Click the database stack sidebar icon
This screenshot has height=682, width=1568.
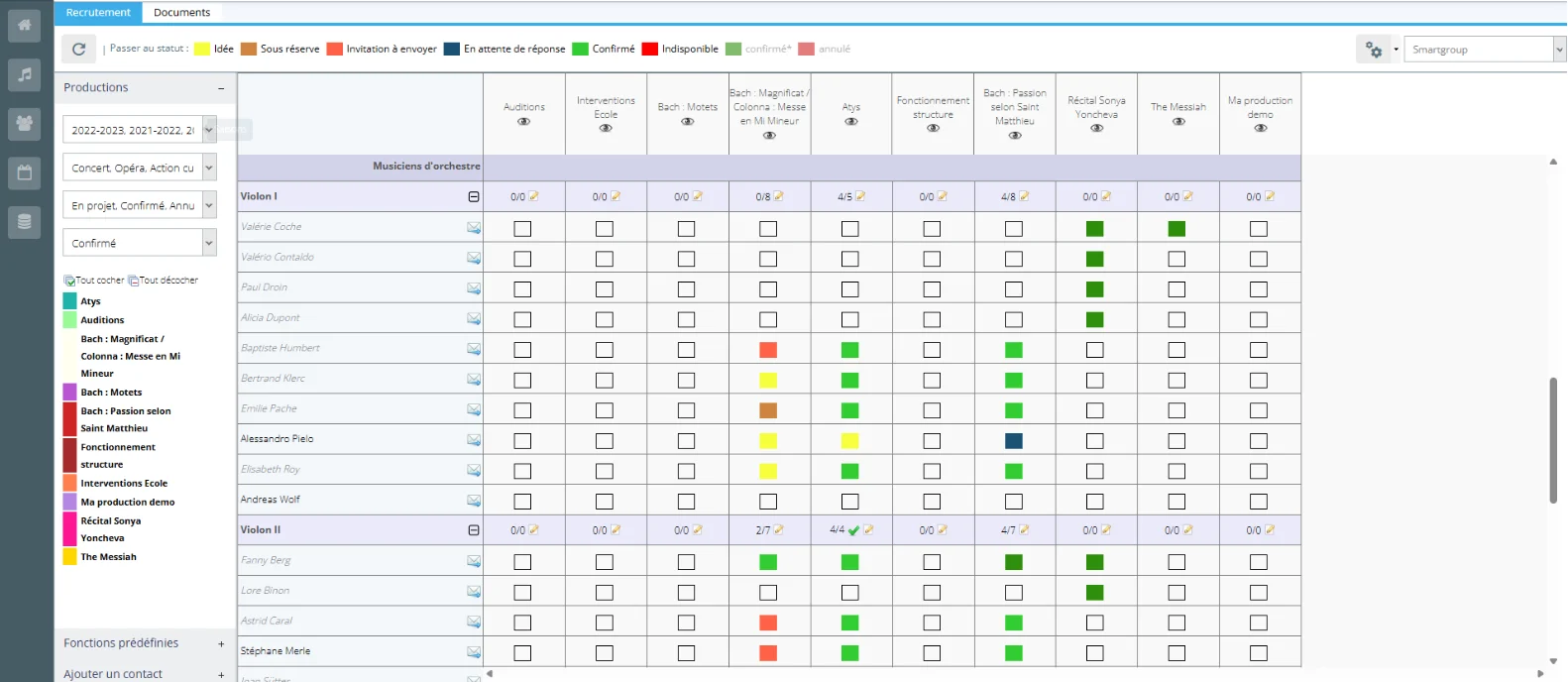click(24, 222)
